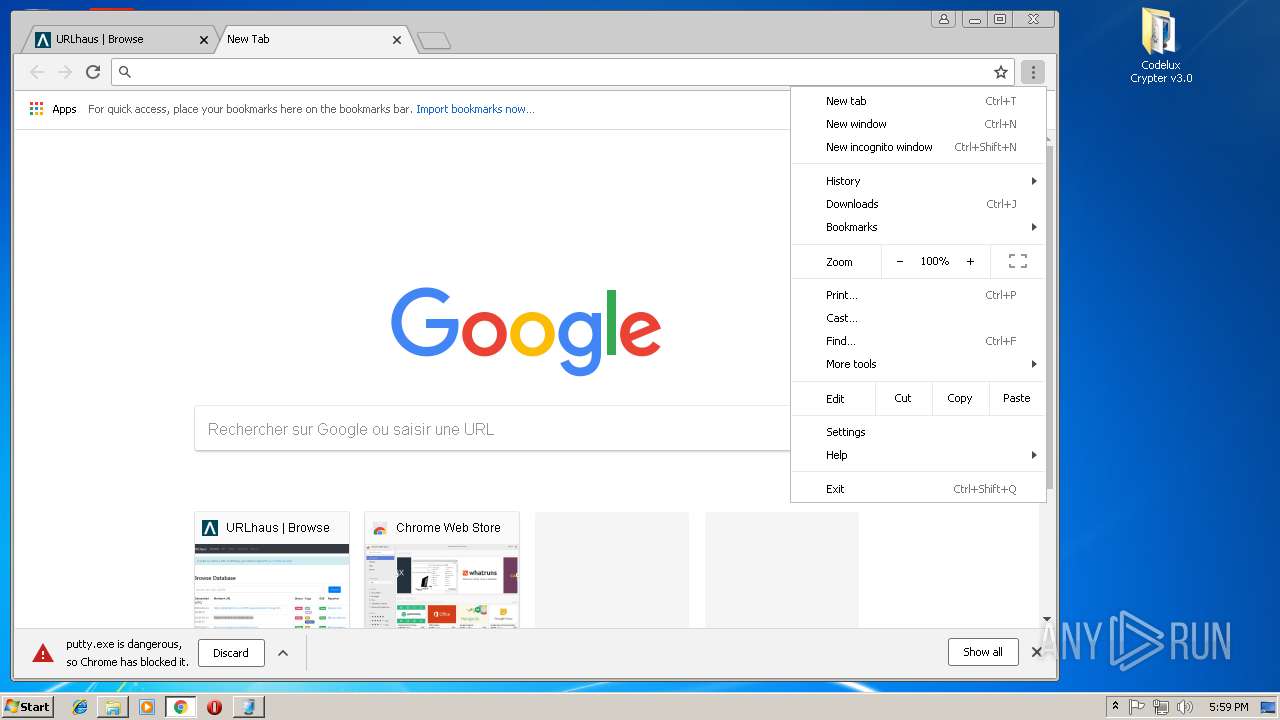
Task: Click the Google search box
Action: point(492,429)
